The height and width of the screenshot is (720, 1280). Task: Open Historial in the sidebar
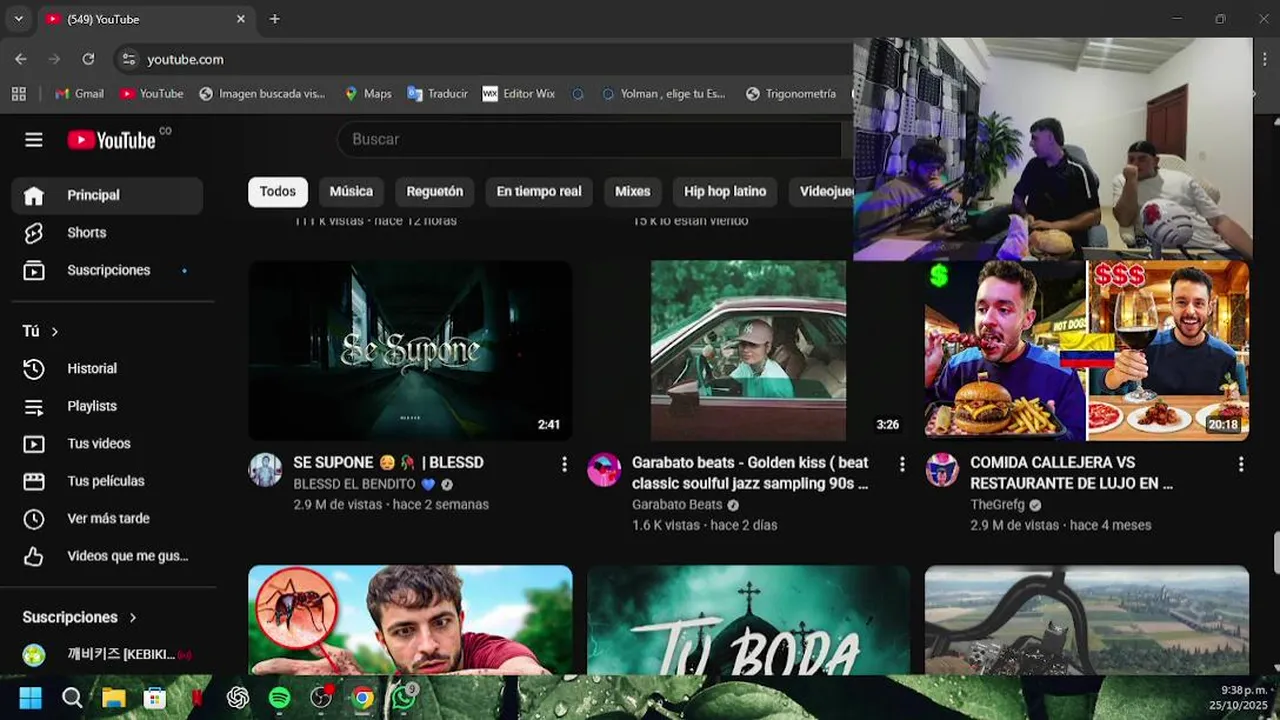tap(107, 368)
